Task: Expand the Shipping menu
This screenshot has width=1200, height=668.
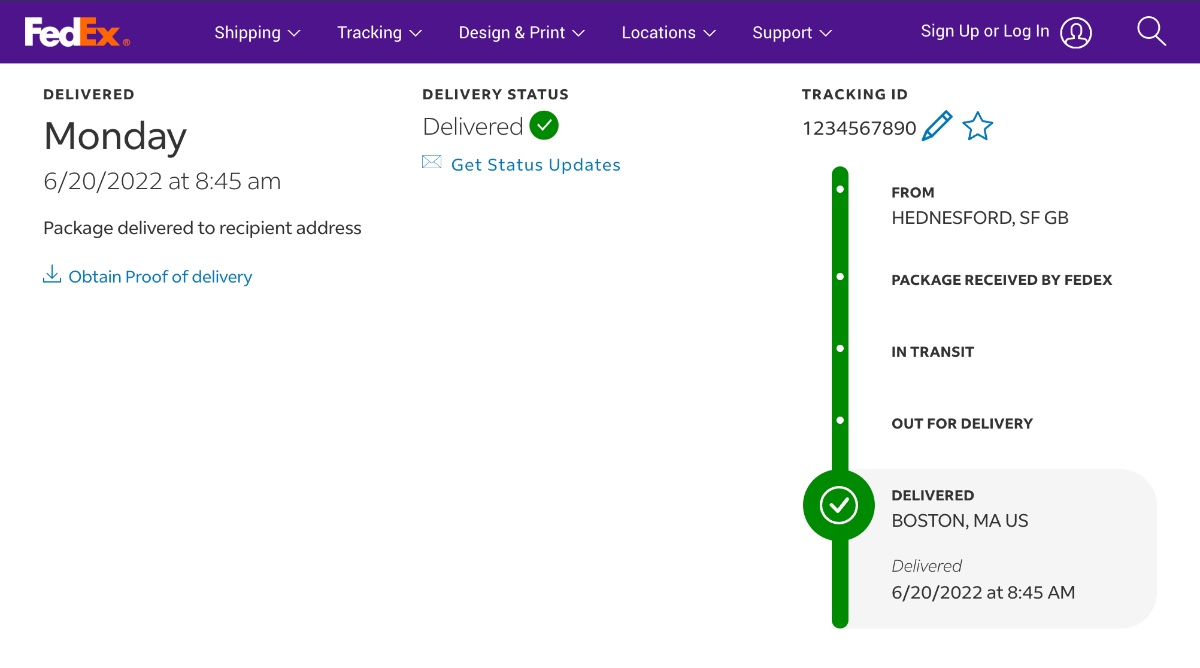Action: coord(257,32)
